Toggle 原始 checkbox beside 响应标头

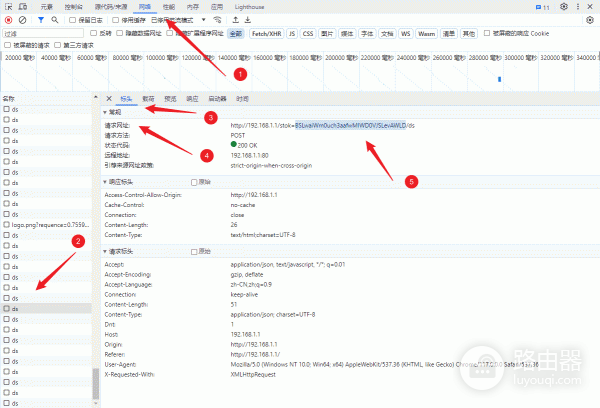(x=194, y=182)
